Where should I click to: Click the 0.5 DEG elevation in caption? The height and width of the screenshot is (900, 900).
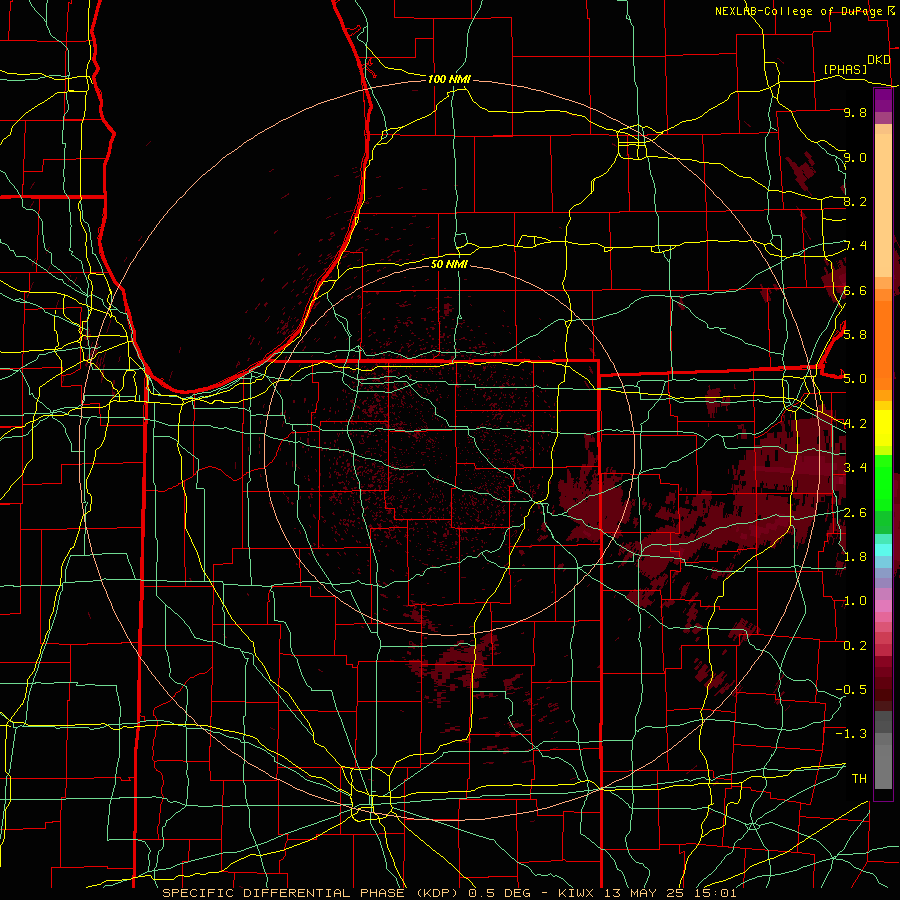point(498,893)
